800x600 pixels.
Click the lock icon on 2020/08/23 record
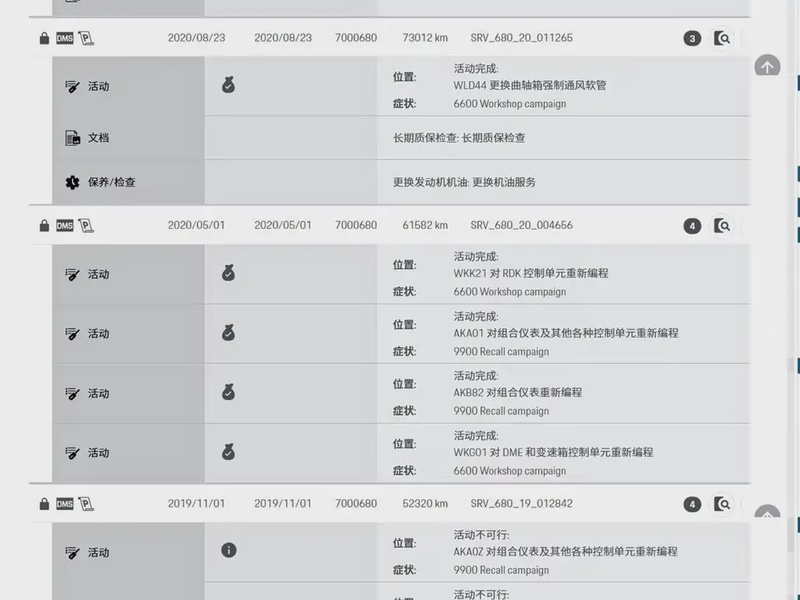click(x=43, y=39)
